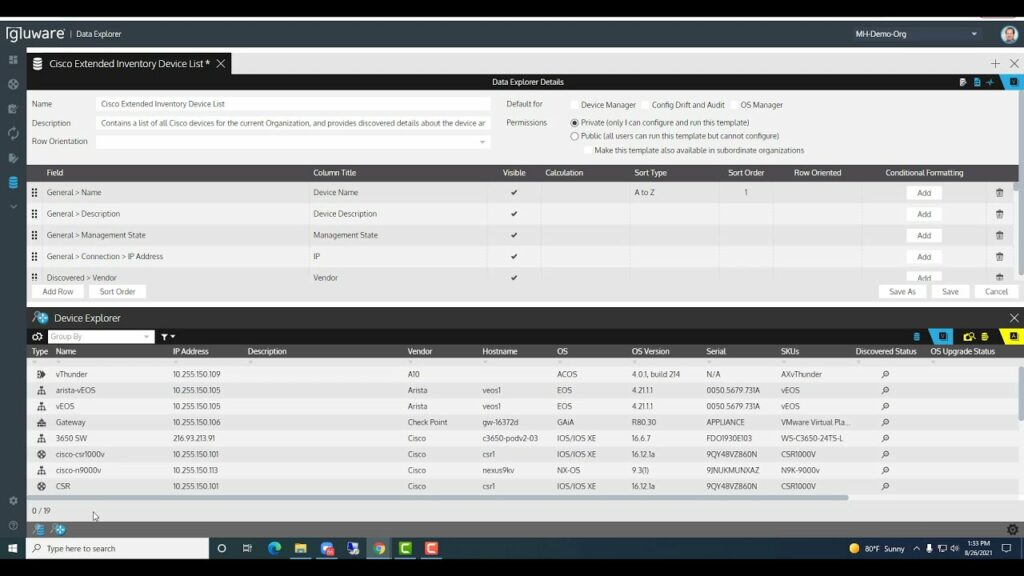Viewport: 1024px width, 576px height.
Task: Click the sync/refresh icon in left sidebar
Action: tap(12, 133)
